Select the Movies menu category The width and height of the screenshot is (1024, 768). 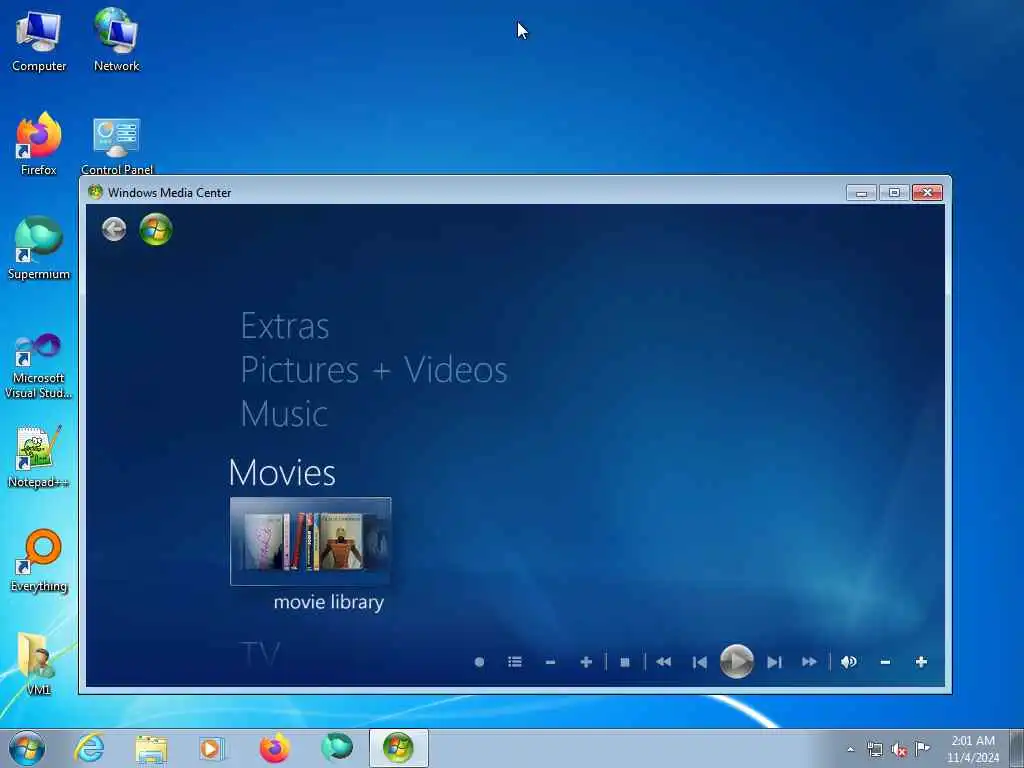click(x=282, y=472)
